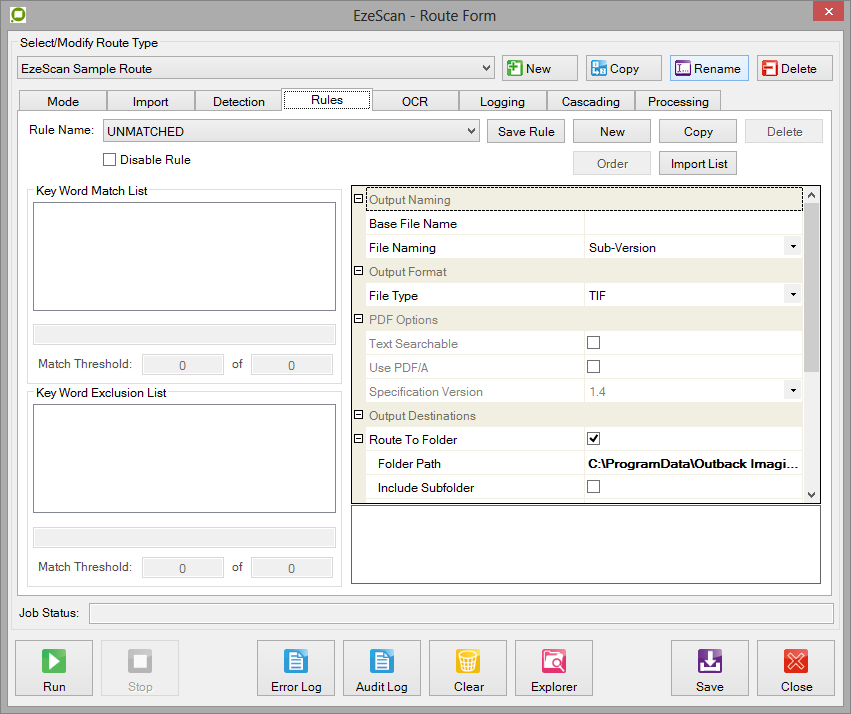Viewport: 851px width, 714px height.
Task: Click the Base File Name value field
Action: pyautogui.click(x=692, y=224)
